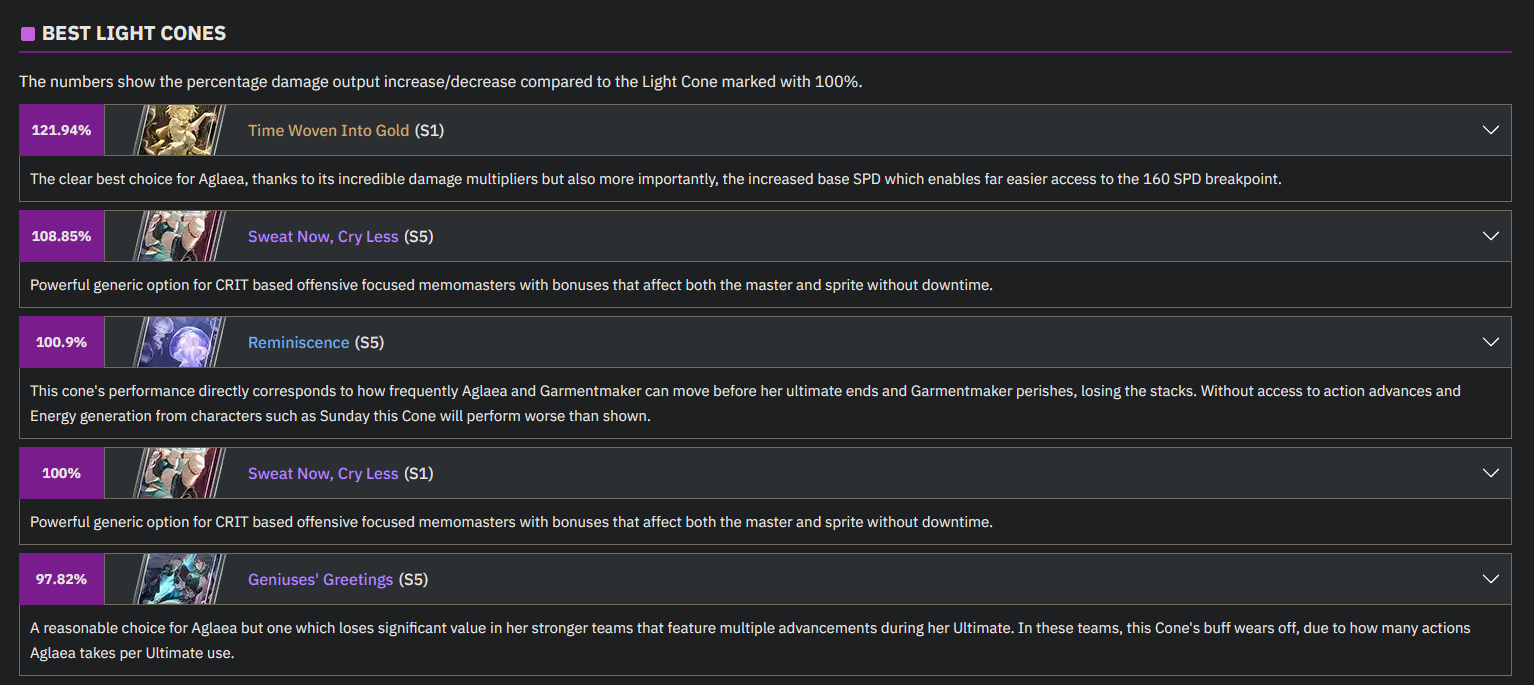Expand the Reminiscence row chevron
Screen dimensions: 1534x685
[x=1491, y=342]
